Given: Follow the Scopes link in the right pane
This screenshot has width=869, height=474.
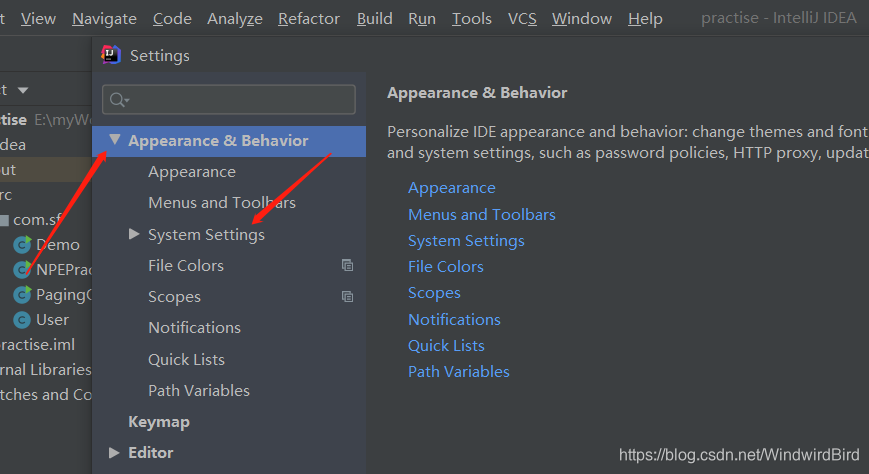Looking at the screenshot, I should 434,293.
